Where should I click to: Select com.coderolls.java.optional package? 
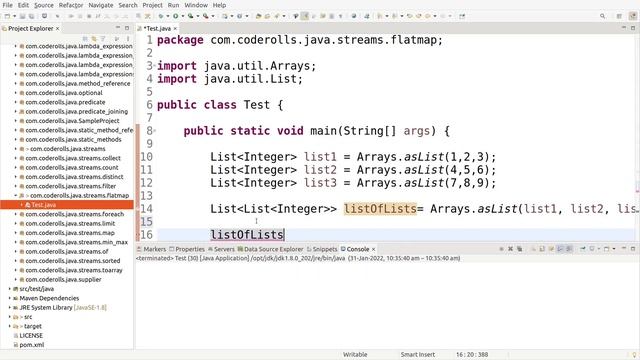pyautogui.click(x=64, y=93)
